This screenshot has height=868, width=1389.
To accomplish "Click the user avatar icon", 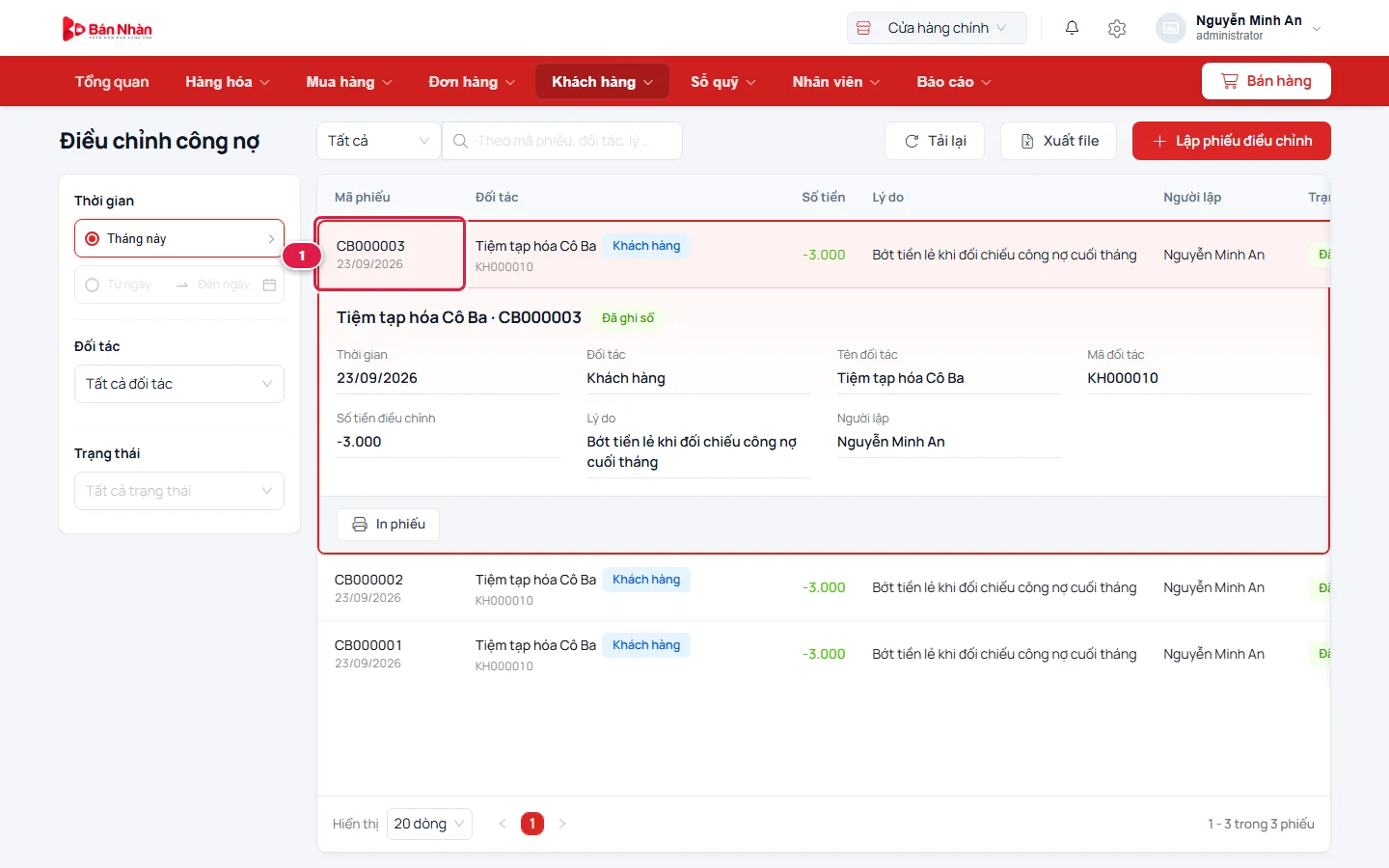I will click(1170, 28).
